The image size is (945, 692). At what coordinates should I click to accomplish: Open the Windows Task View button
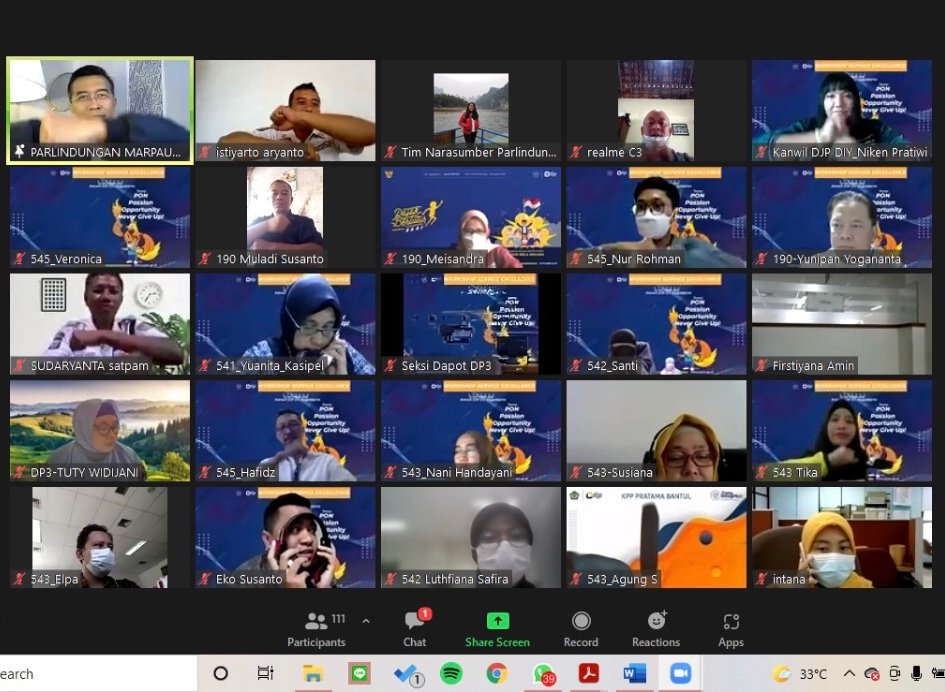coord(266,674)
